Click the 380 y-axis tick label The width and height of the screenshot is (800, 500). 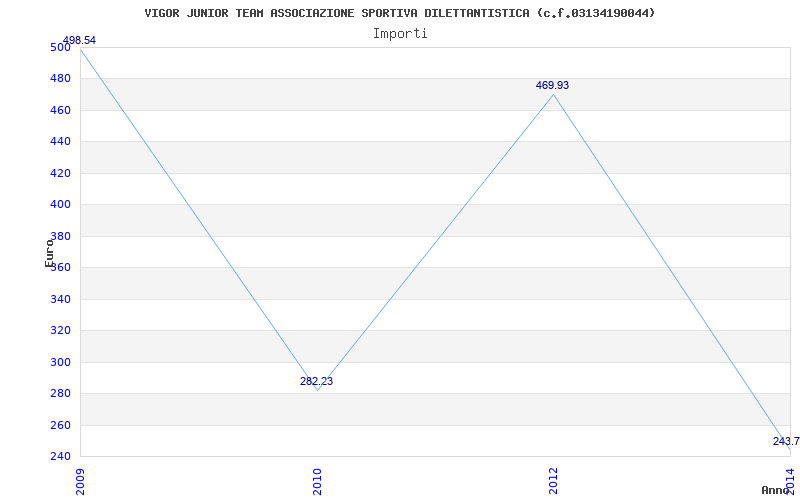[60, 236]
